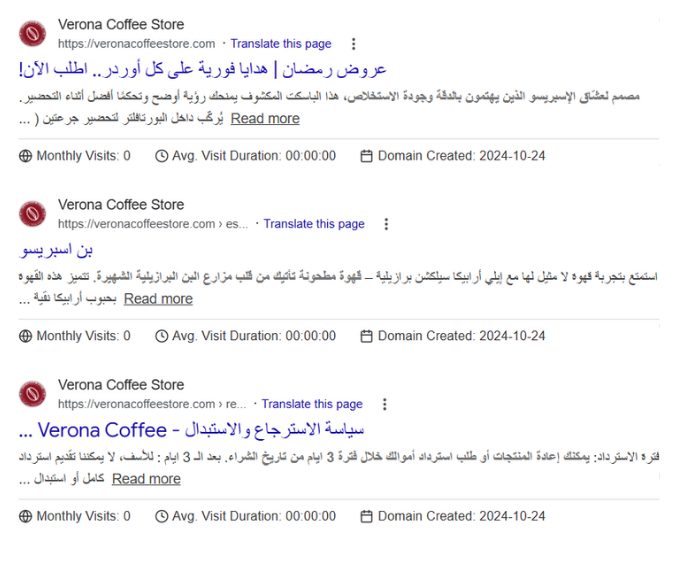Viewport: 678px width, 577px height.
Task: Click the calendar icon beside Domain Created in the espresso result
Action: pyautogui.click(x=366, y=336)
